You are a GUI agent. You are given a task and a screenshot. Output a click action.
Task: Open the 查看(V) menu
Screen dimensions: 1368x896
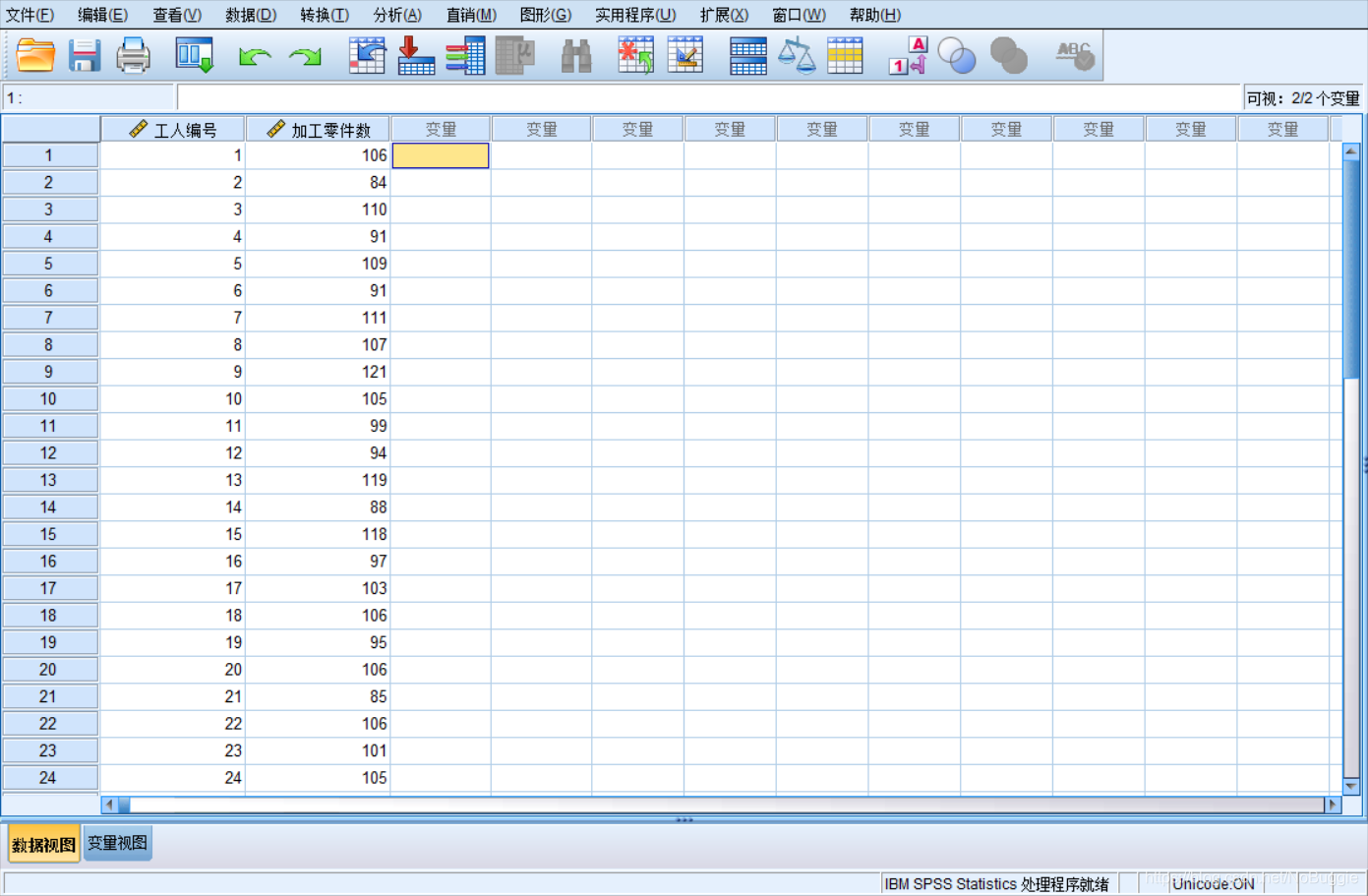(177, 15)
